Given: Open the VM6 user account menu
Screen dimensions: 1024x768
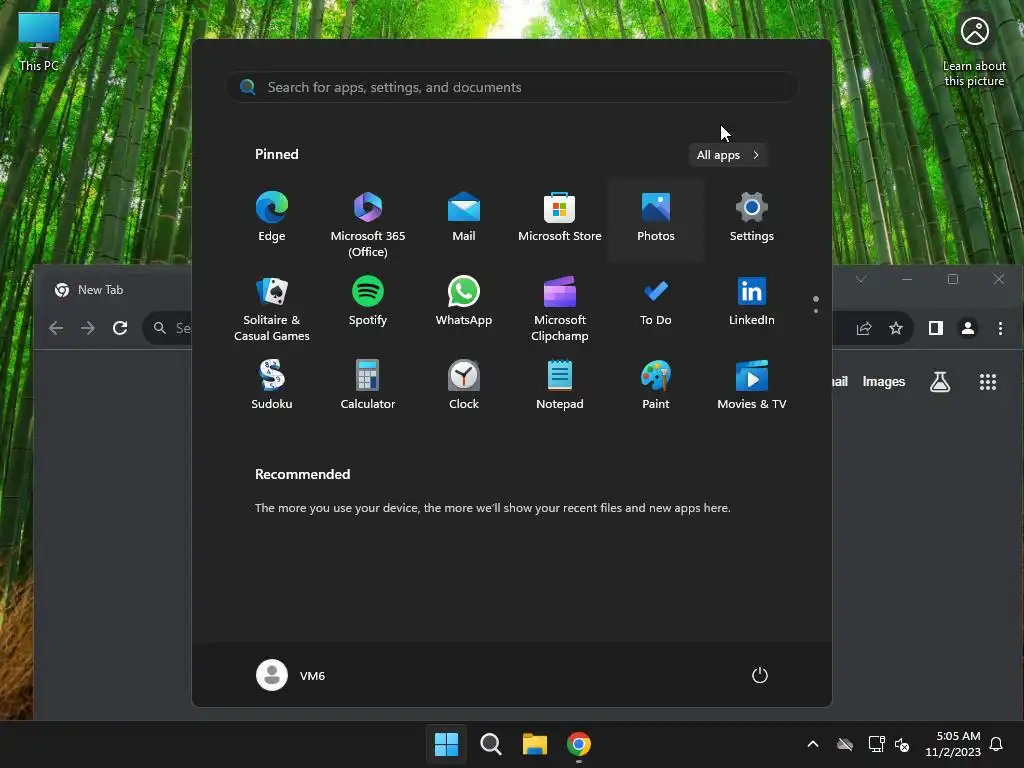Looking at the screenshot, I should point(291,675).
